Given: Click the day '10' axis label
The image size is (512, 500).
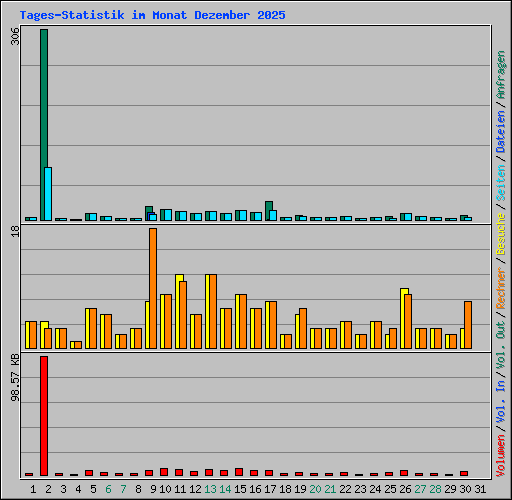Looking at the screenshot, I should tap(165, 489).
